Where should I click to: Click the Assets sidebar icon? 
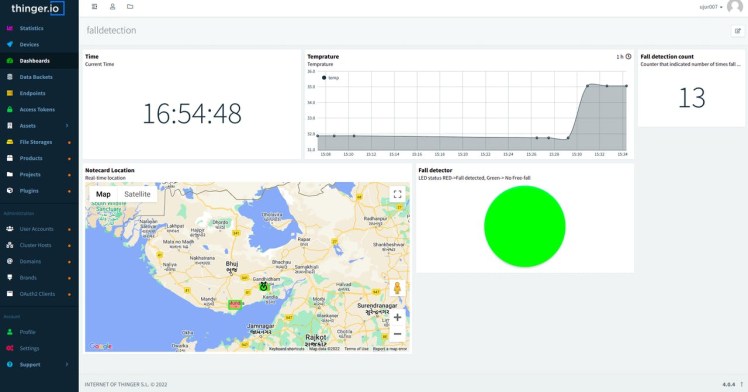click(10, 125)
